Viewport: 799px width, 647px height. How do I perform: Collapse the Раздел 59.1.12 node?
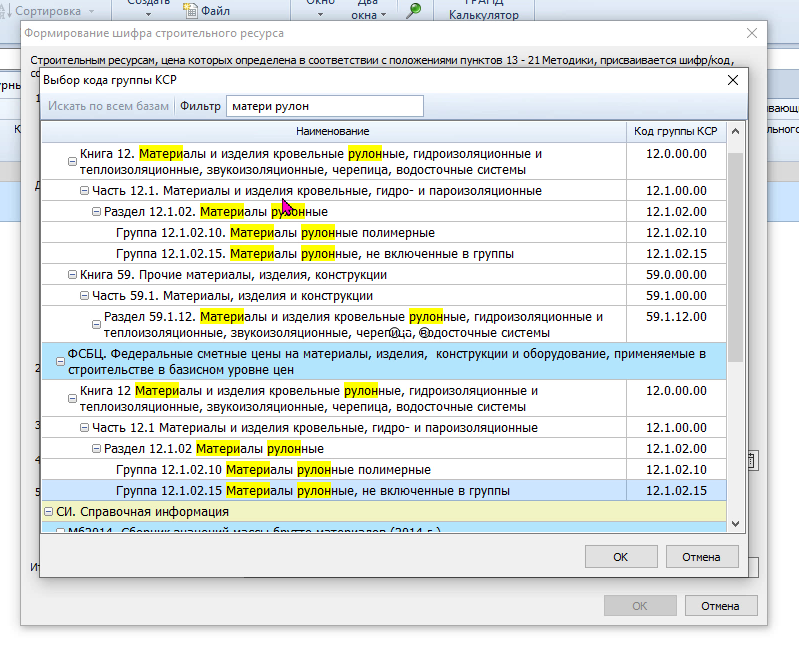point(96,317)
